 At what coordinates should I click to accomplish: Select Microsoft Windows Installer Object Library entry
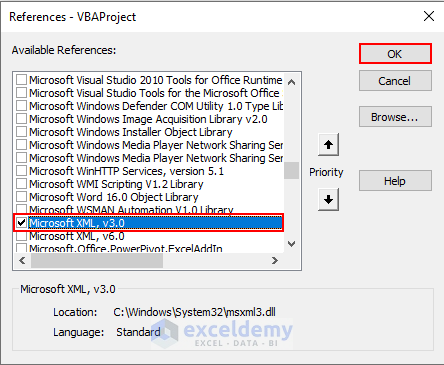click(131, 132)
